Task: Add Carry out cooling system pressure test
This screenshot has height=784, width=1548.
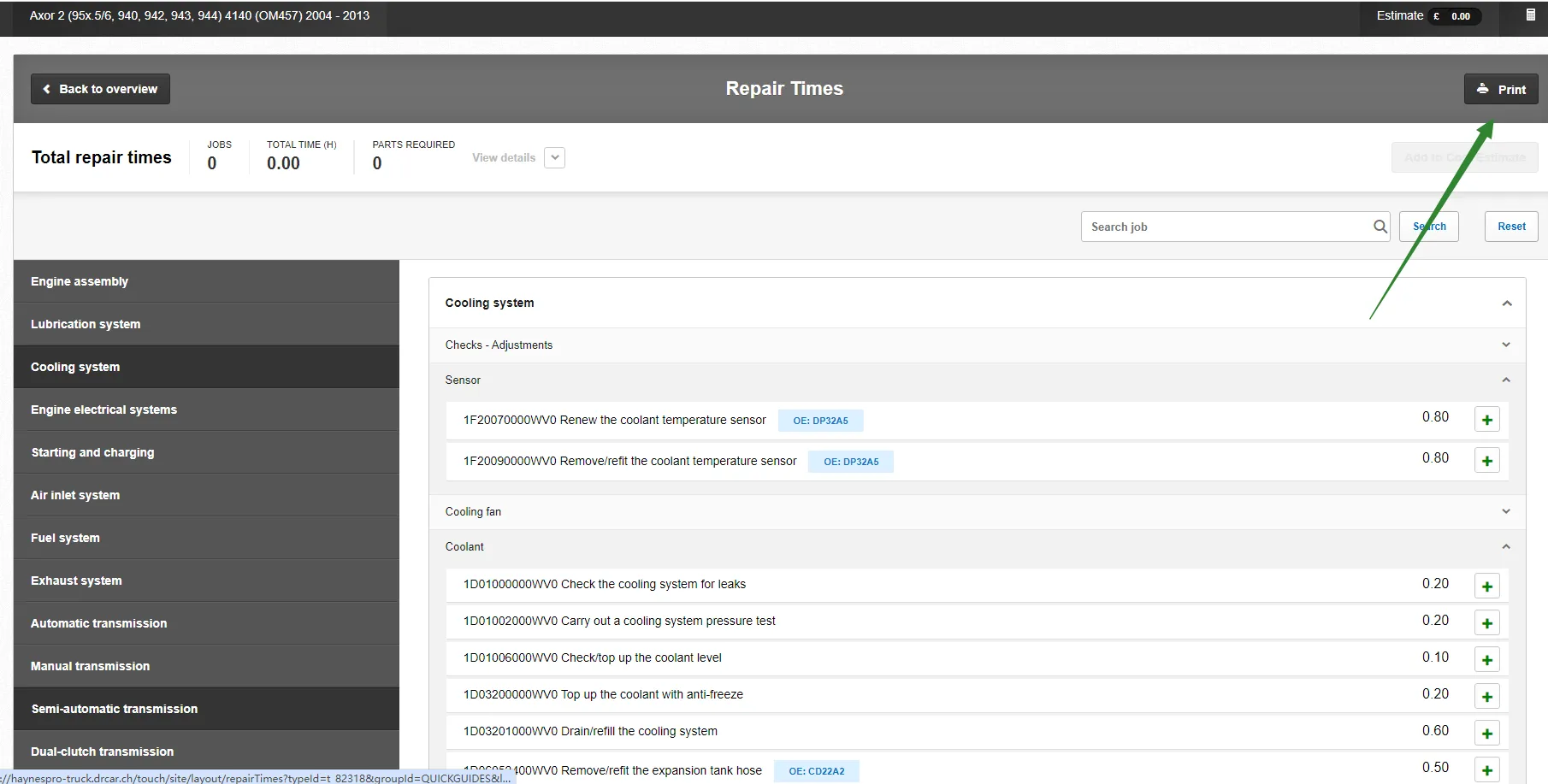Action: tap(1487, 623)
